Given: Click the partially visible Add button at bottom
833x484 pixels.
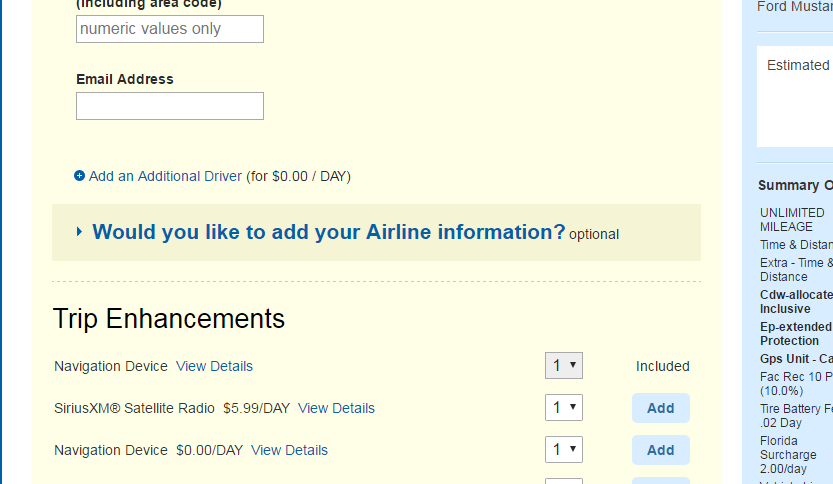Looking at the screenshot, I should [x=660, y=481].
